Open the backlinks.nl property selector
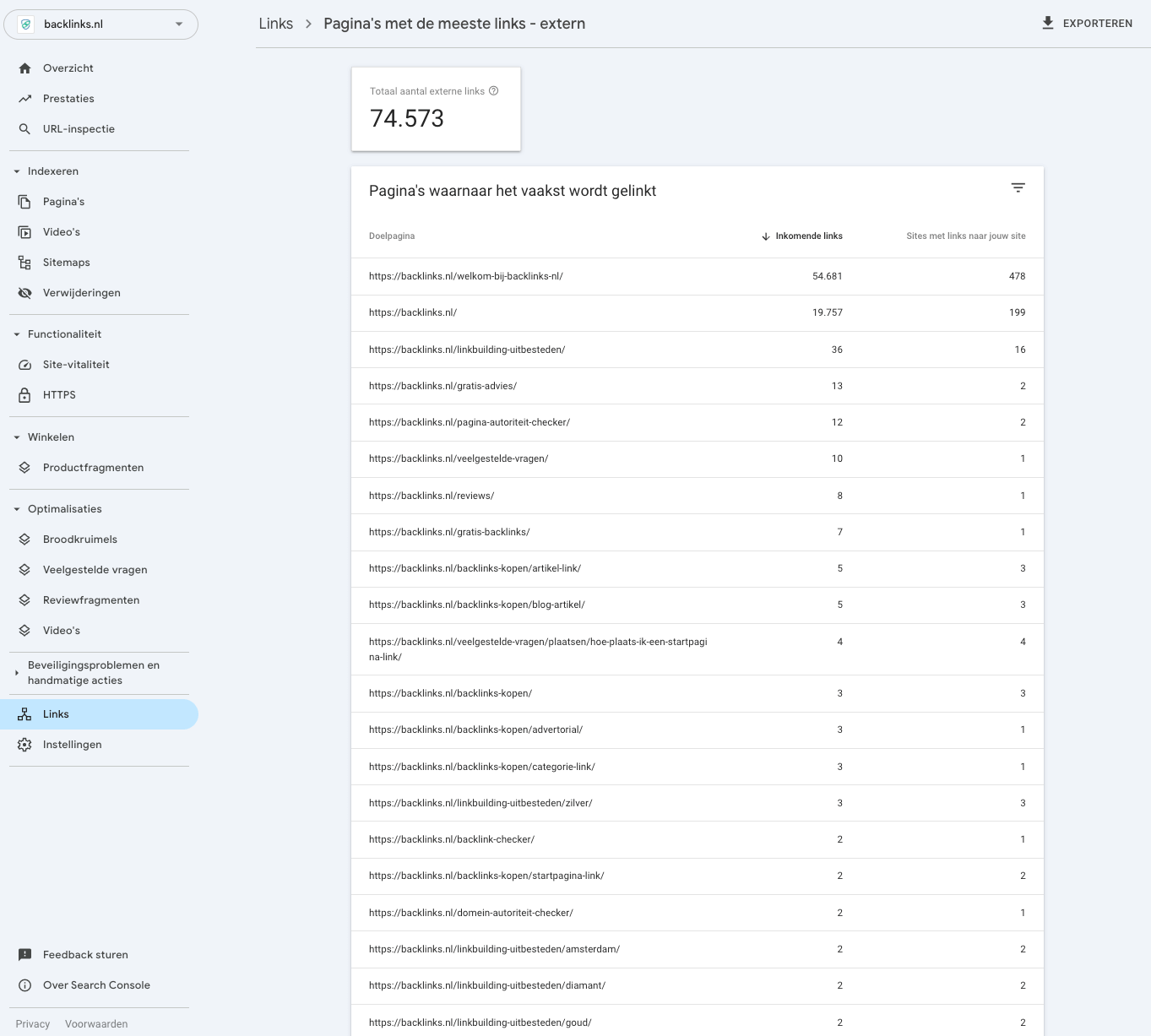The image size is (1151, 1036). tap(100, 24)
